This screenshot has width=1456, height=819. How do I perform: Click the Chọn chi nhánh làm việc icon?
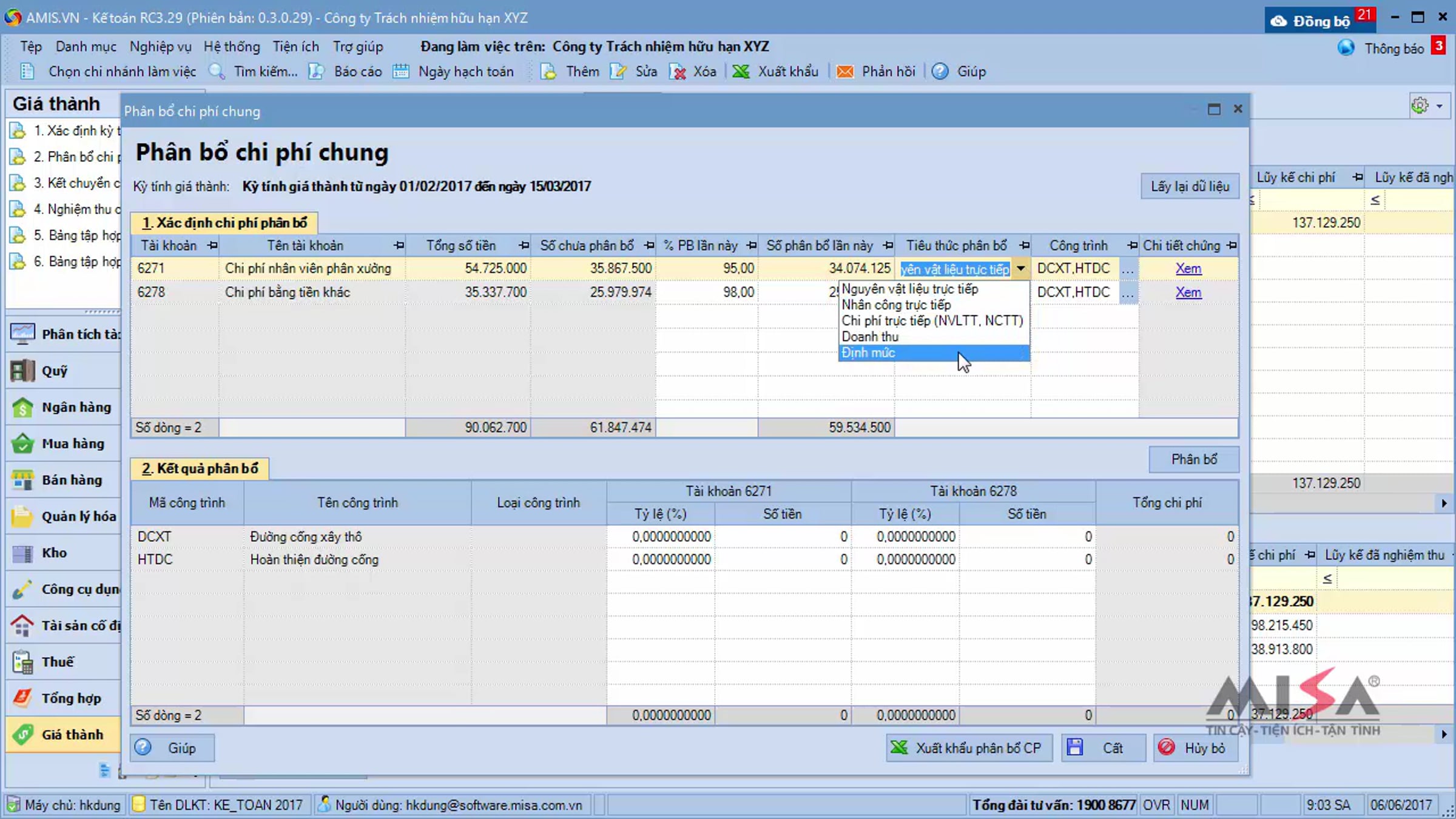tap(27, 72)
